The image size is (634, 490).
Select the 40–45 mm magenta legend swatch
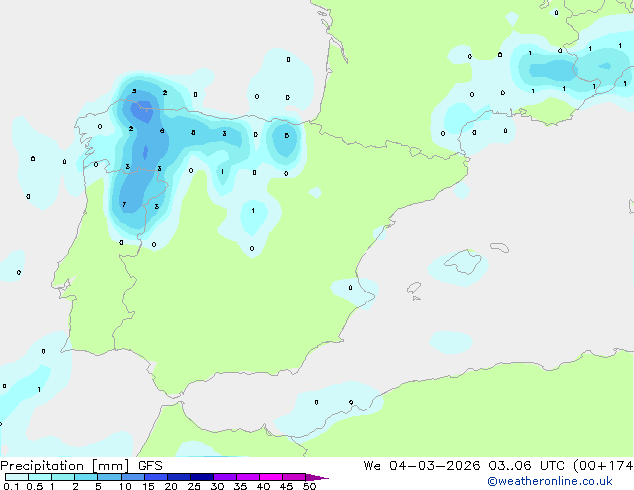[271, 477]
